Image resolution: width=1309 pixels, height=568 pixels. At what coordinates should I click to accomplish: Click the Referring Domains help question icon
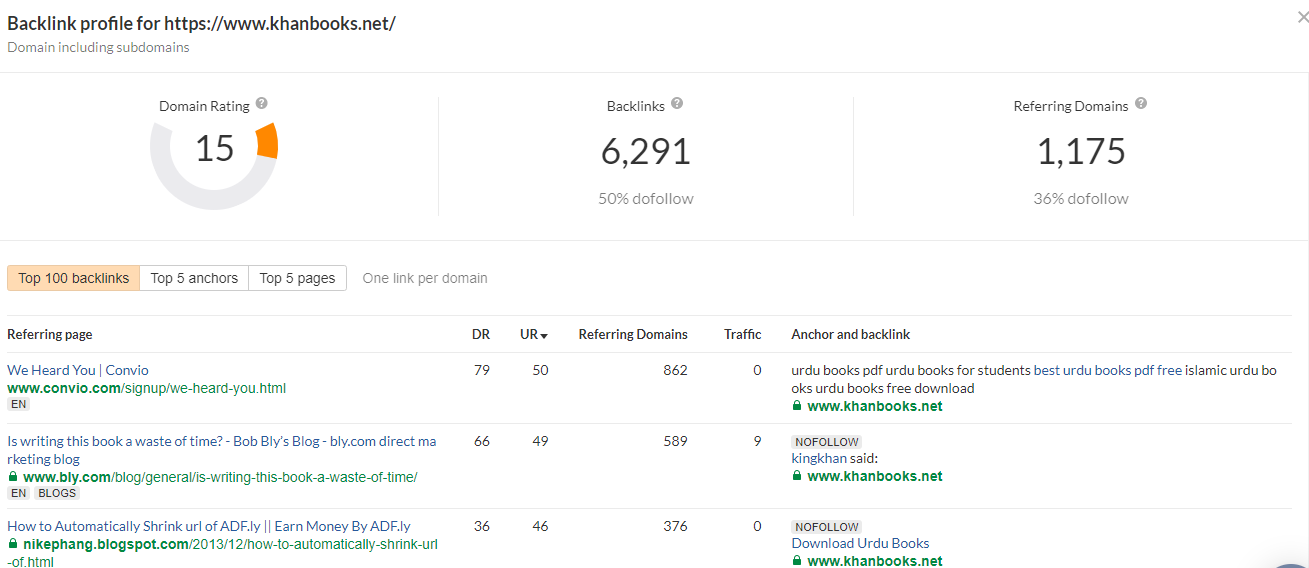point(1141,104)
